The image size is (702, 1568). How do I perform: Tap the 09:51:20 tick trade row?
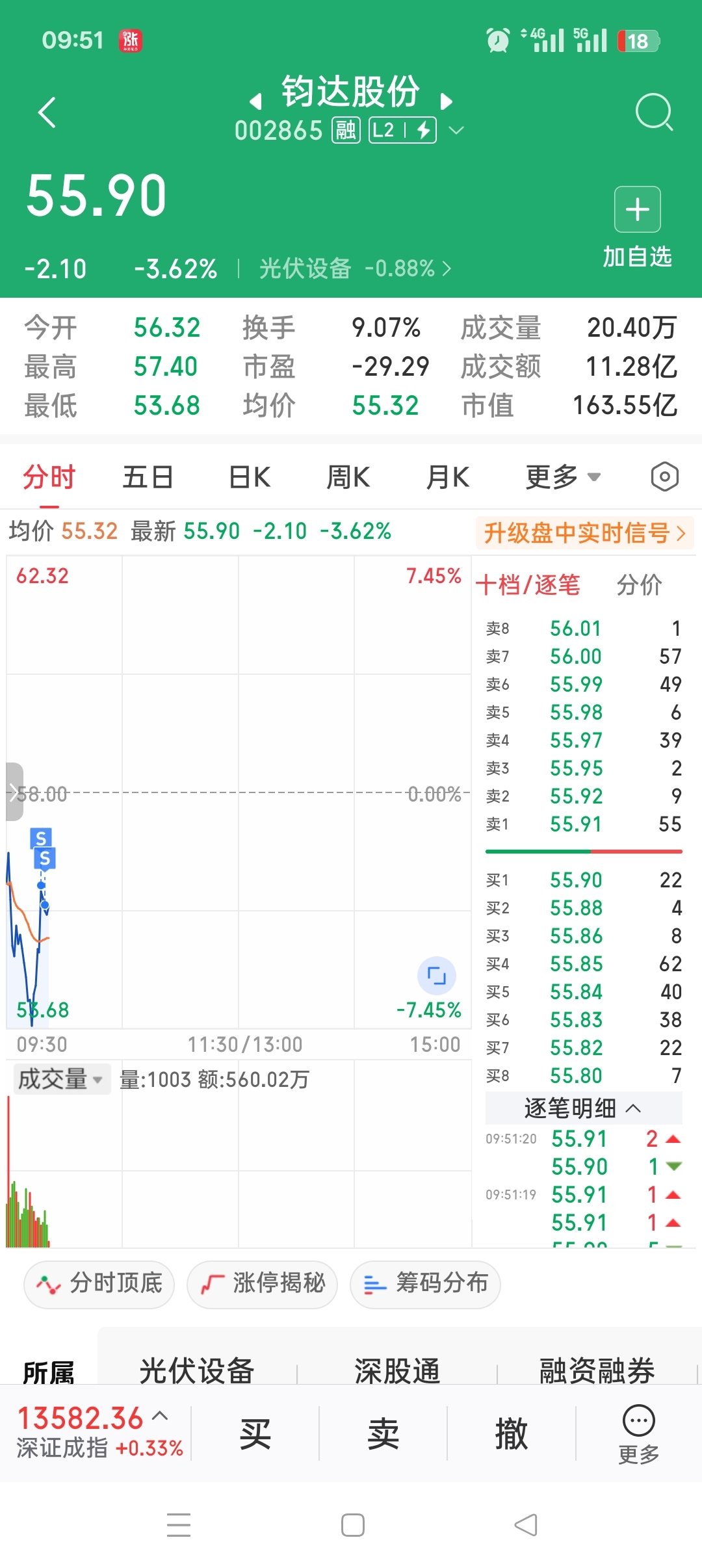coord(584,1139)
